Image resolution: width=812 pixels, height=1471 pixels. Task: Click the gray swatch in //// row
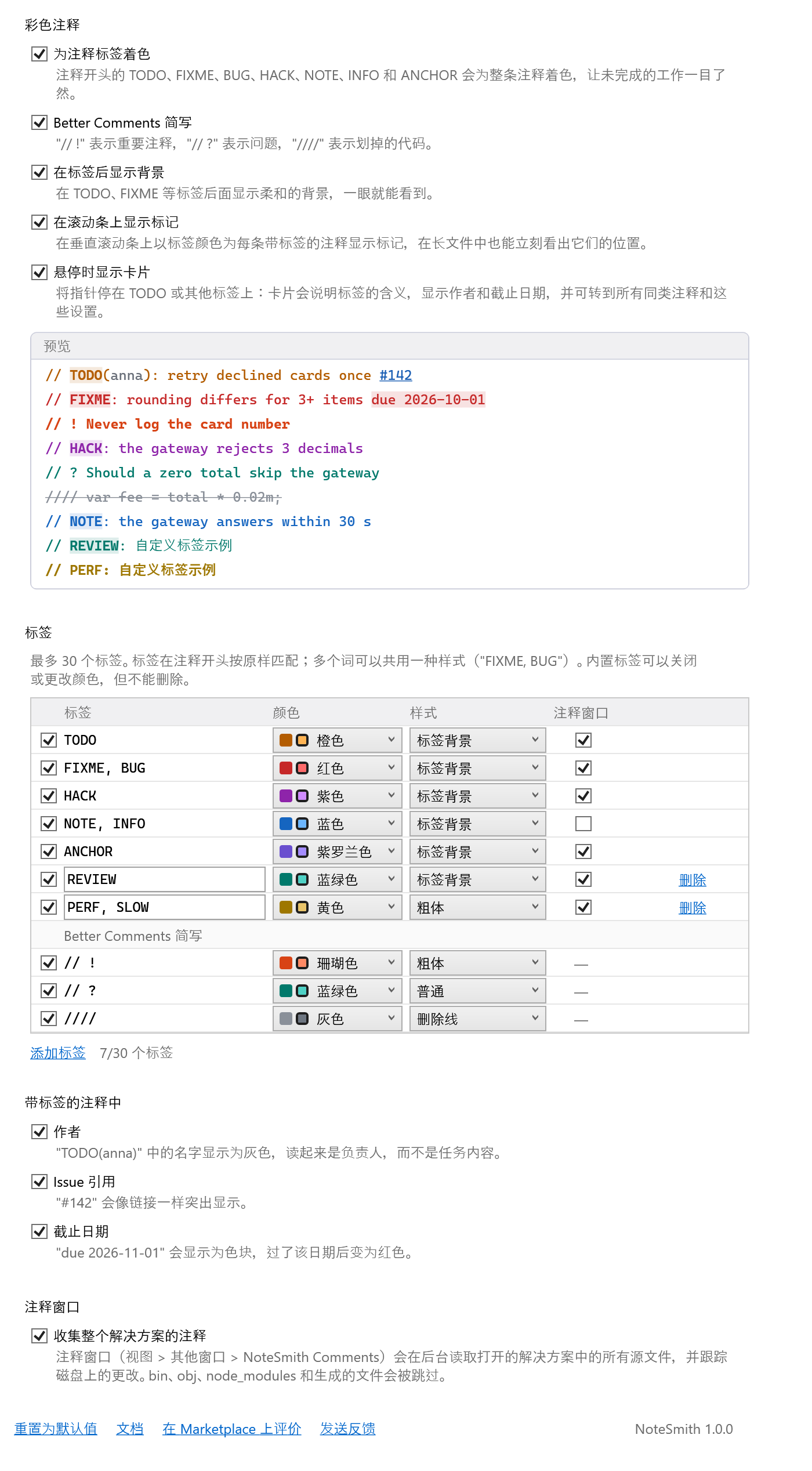click(286, 1019)
